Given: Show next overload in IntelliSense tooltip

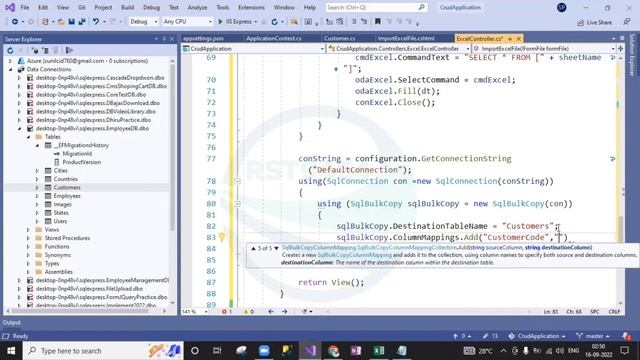Looking at the screenshot, I should click(x=276, y=248).
